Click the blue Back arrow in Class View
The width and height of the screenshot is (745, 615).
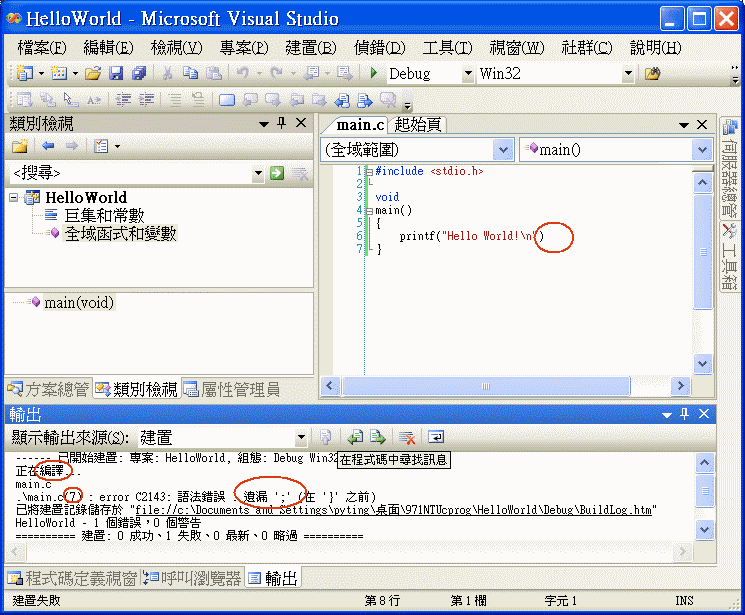tap(48, 145)
